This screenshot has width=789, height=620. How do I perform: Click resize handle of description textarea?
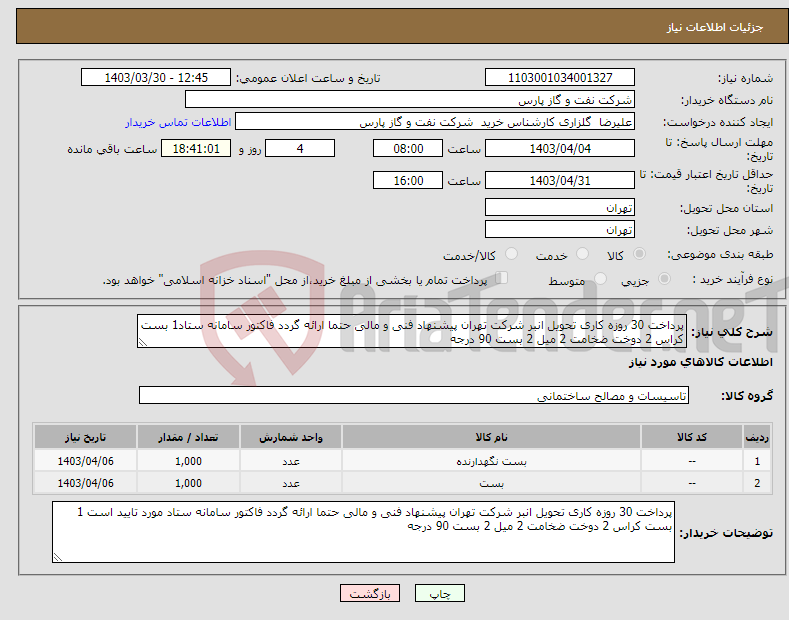pyautogui.click(x=143, y=343)
